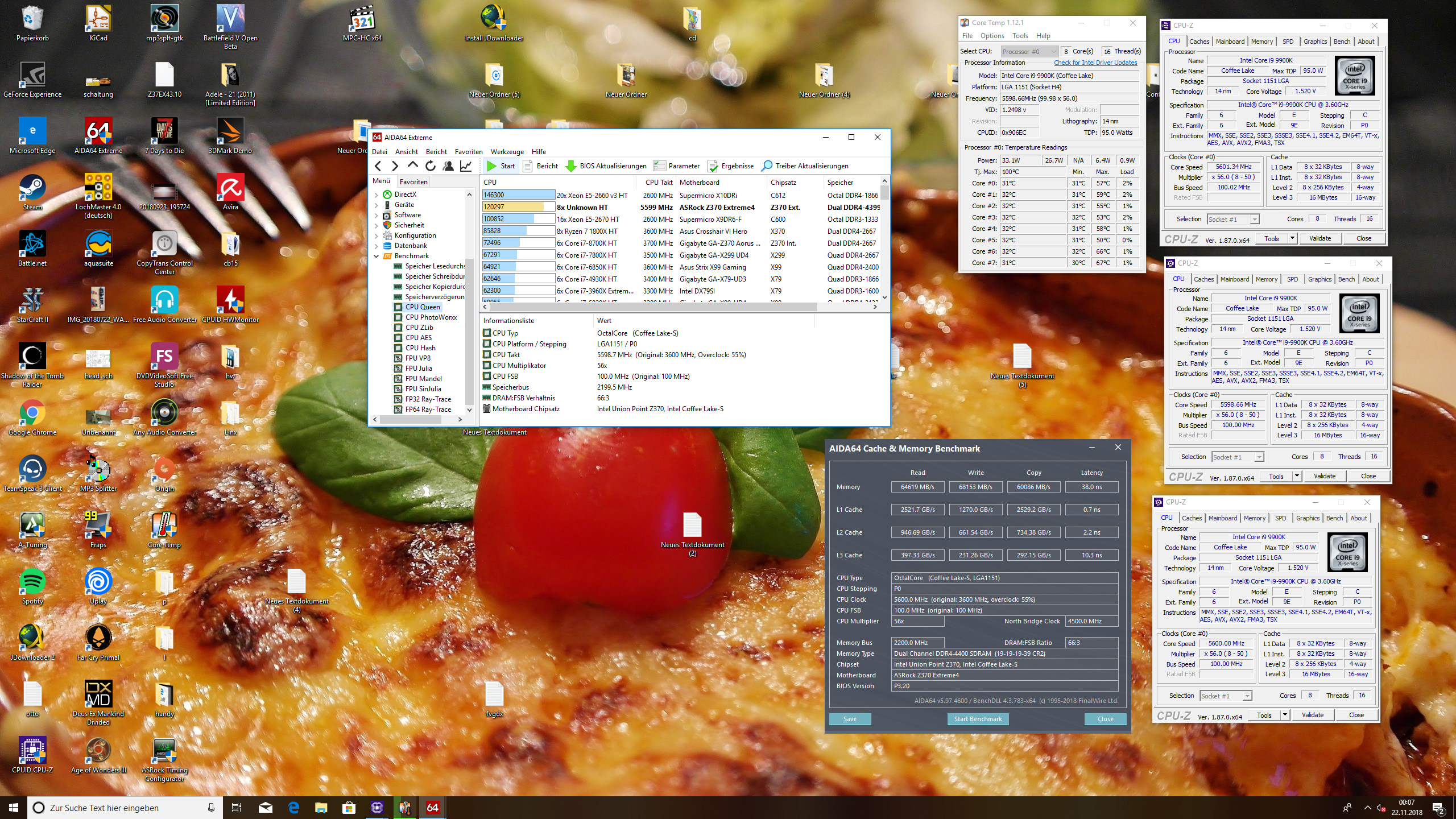This screenshot has width=1456, height=819.
Task: Click the AIDA64 back navigation arrow
Action: point(378,166)
